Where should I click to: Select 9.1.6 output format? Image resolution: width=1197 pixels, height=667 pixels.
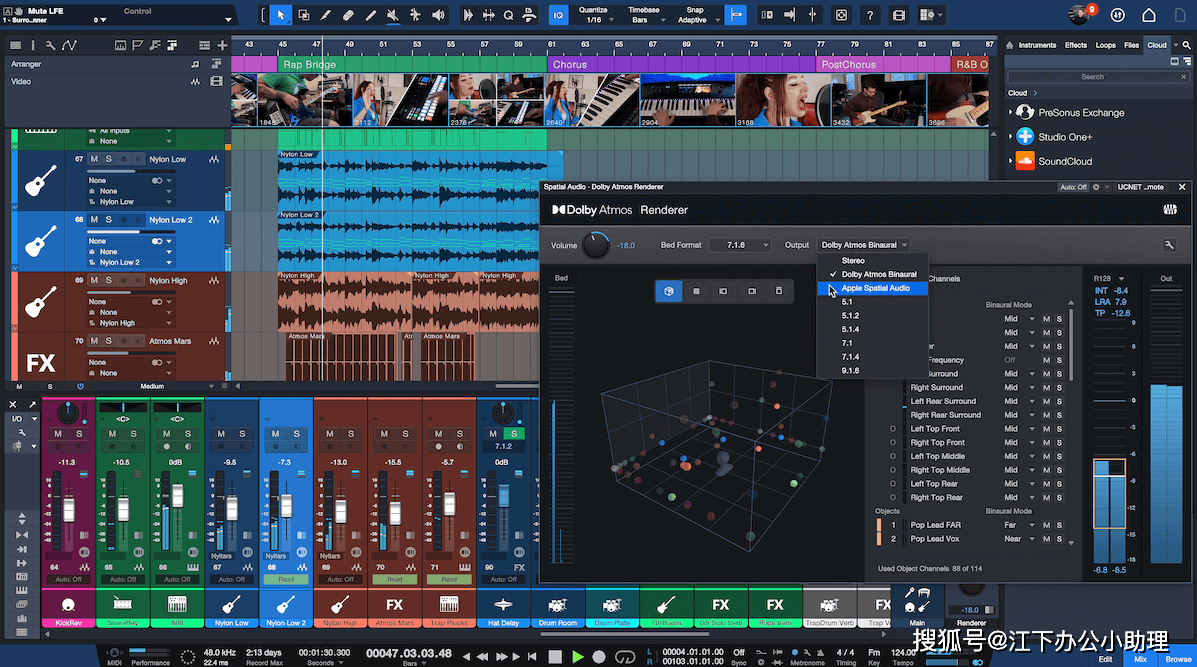pos(873,371)
